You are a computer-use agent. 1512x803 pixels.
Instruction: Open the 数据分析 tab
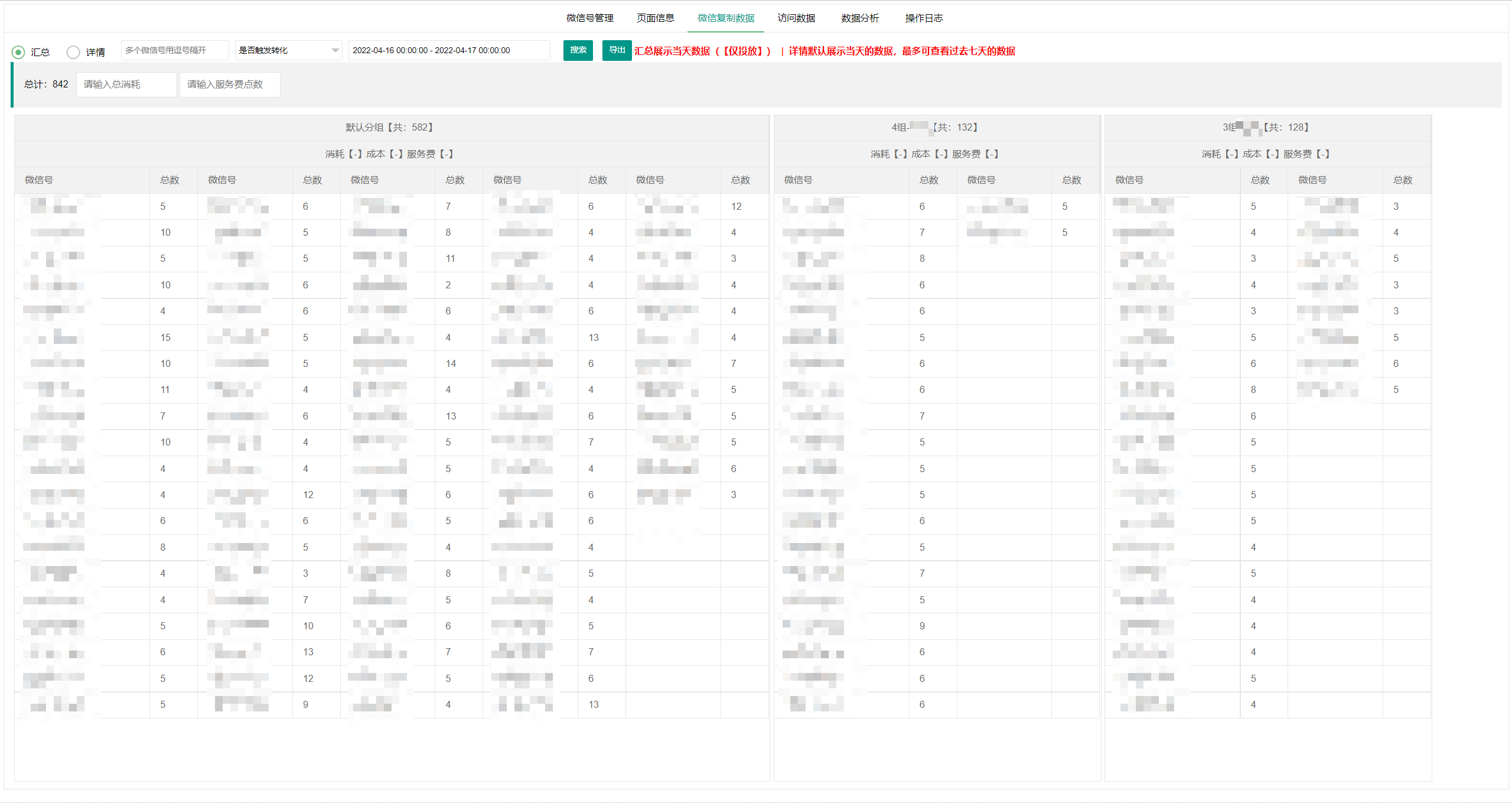tap(859, 18)
